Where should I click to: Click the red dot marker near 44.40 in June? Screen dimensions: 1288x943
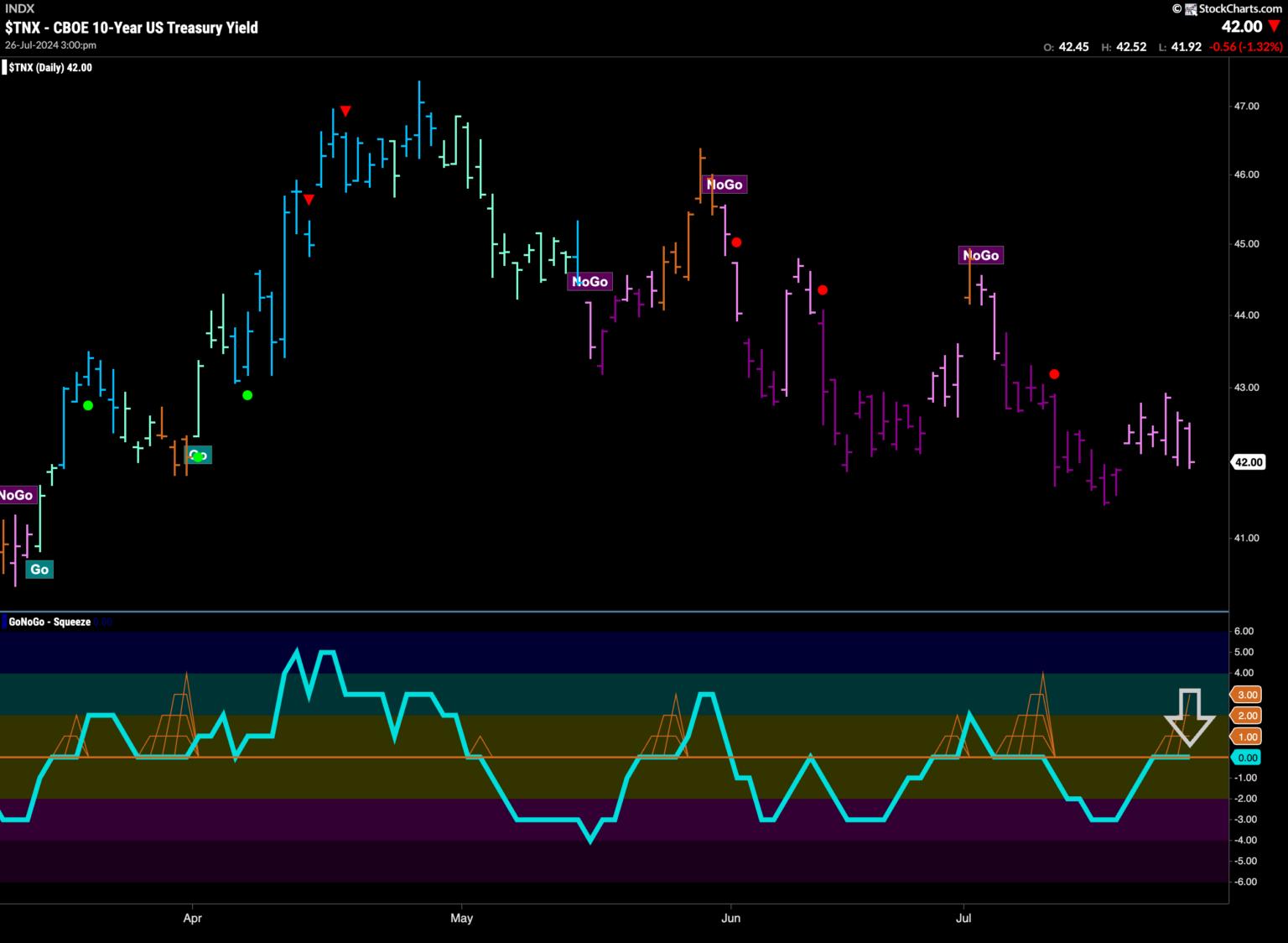pyautogui.click(x=823, y=290)
